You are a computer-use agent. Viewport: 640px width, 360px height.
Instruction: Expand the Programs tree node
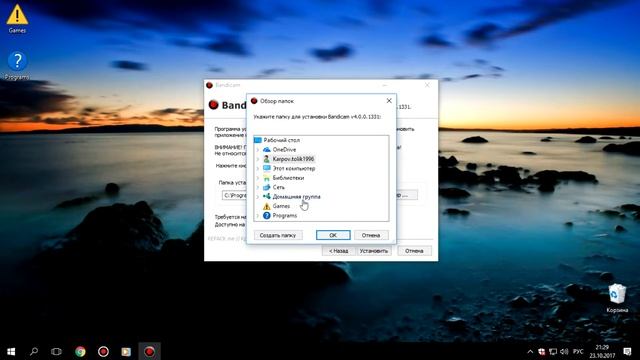(x=258, y=216)
